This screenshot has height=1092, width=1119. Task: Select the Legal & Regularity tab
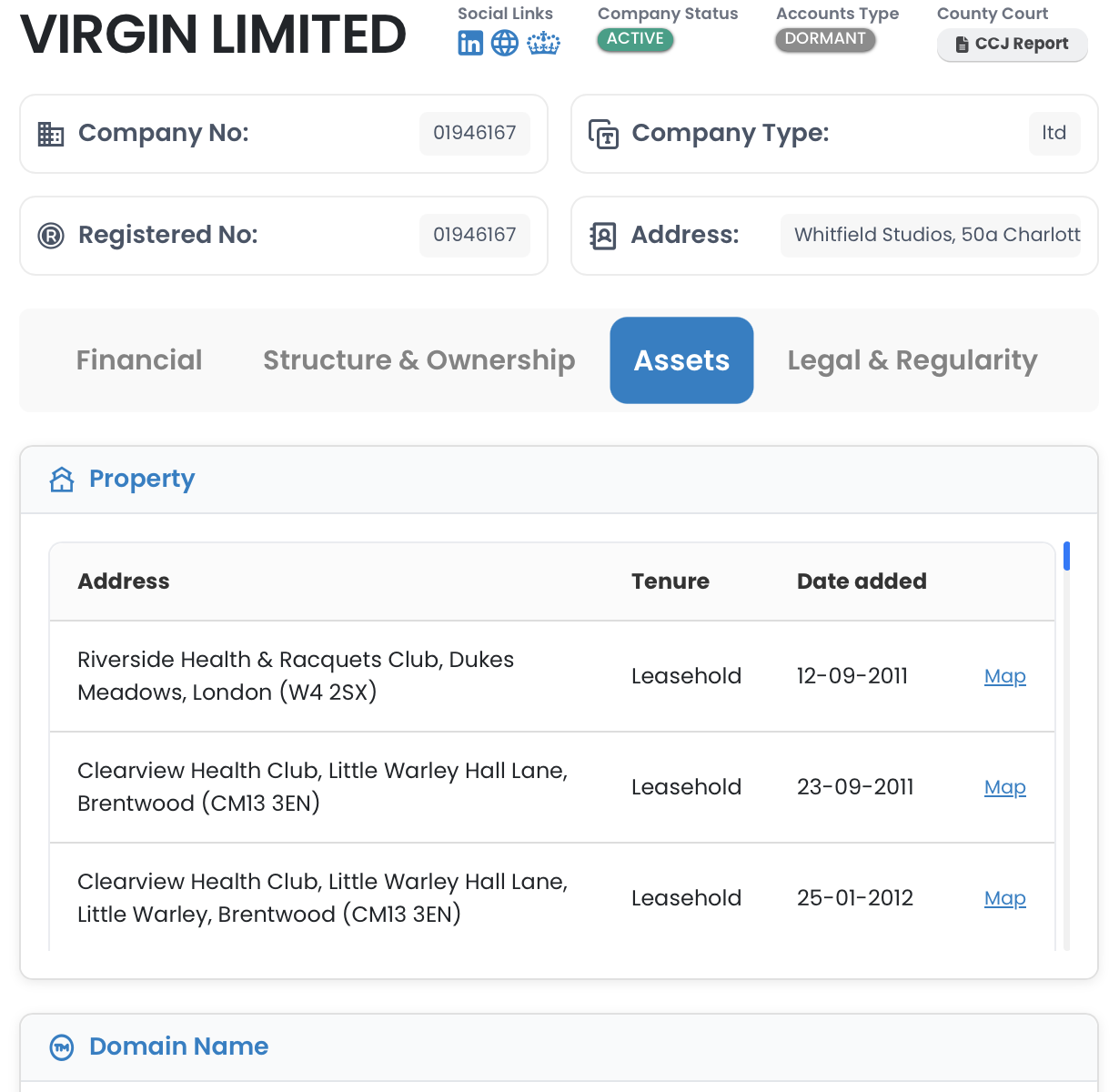912,360
